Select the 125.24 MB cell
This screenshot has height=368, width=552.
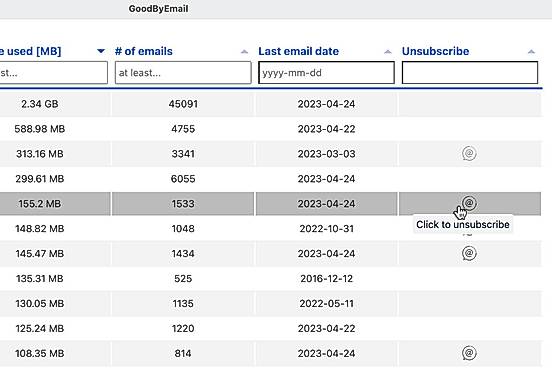point(55,329)
